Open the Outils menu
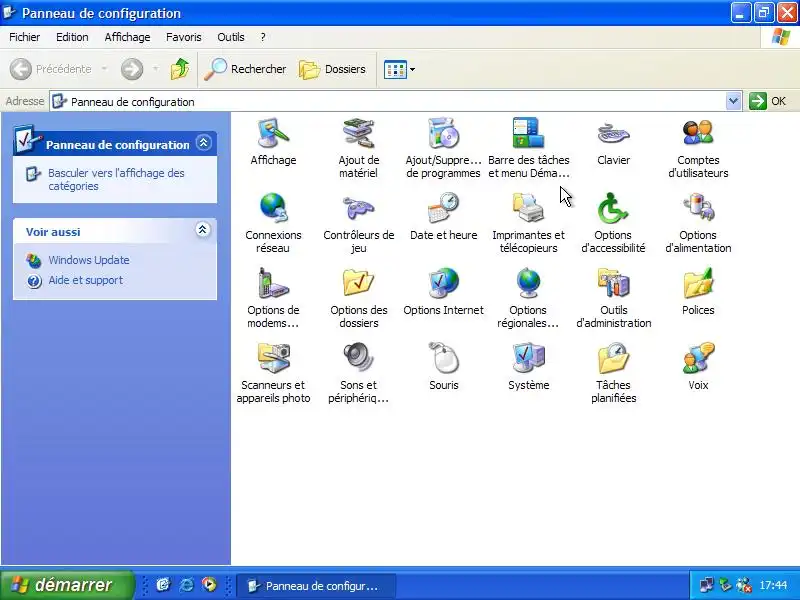Screen dimensions: 800x600 click(x=231, y=37)
